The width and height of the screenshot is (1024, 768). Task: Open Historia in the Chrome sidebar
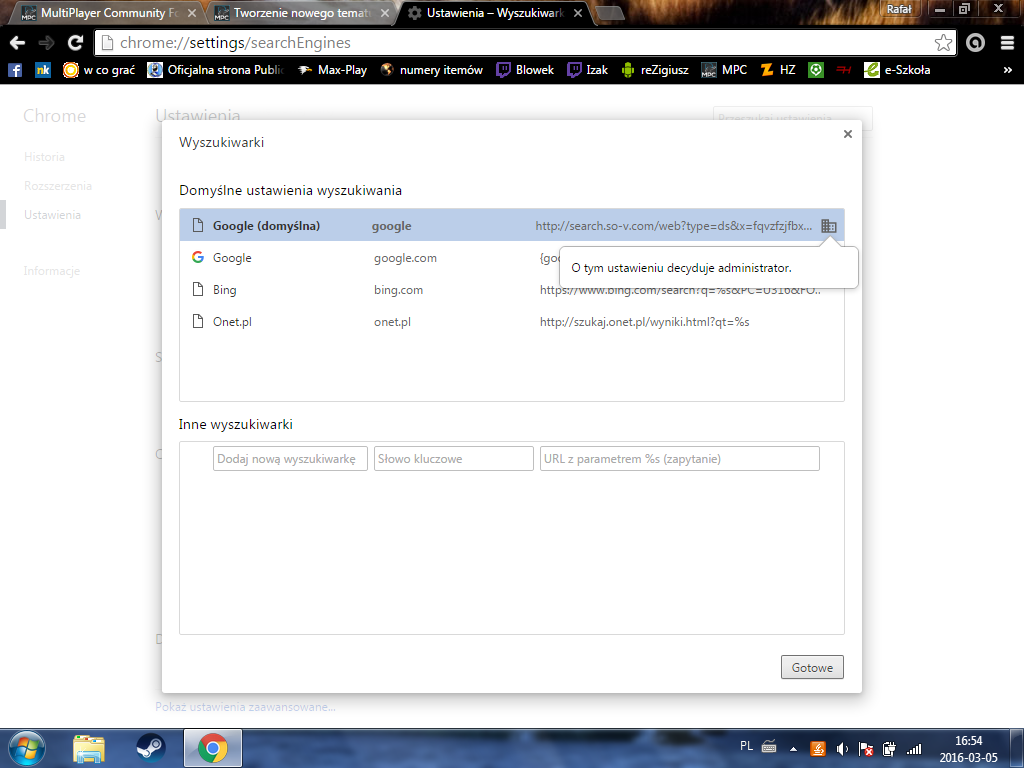(44, 157)
